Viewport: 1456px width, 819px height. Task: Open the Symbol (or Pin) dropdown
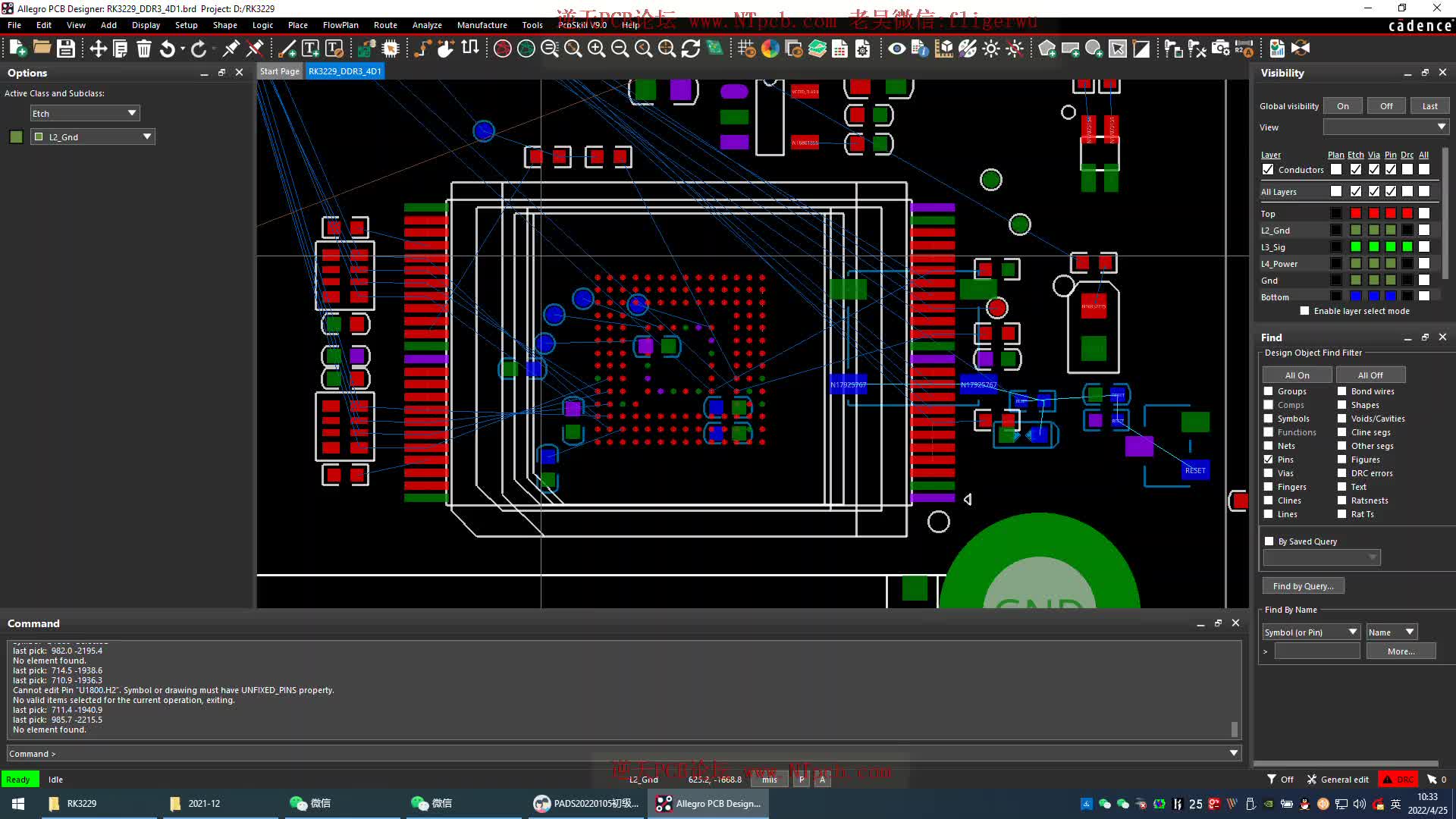[1311, 632]
